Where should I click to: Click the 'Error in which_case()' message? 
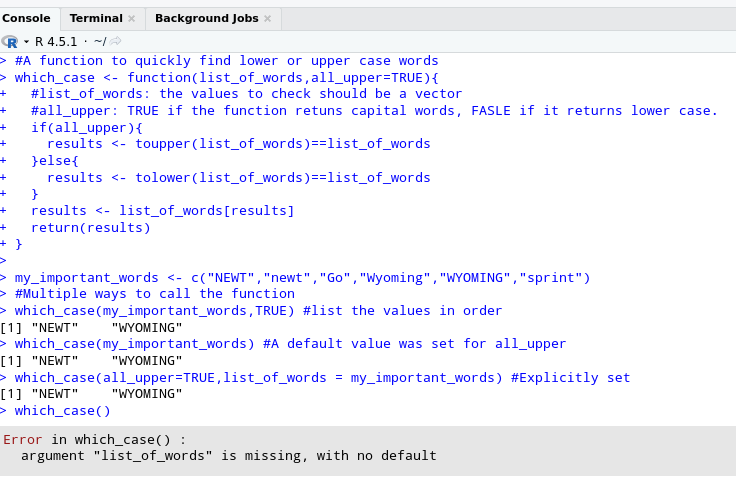tap(94, 439)
